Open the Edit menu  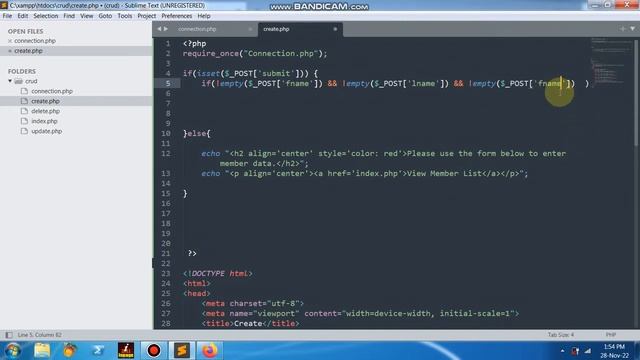[x=23, y=16]
